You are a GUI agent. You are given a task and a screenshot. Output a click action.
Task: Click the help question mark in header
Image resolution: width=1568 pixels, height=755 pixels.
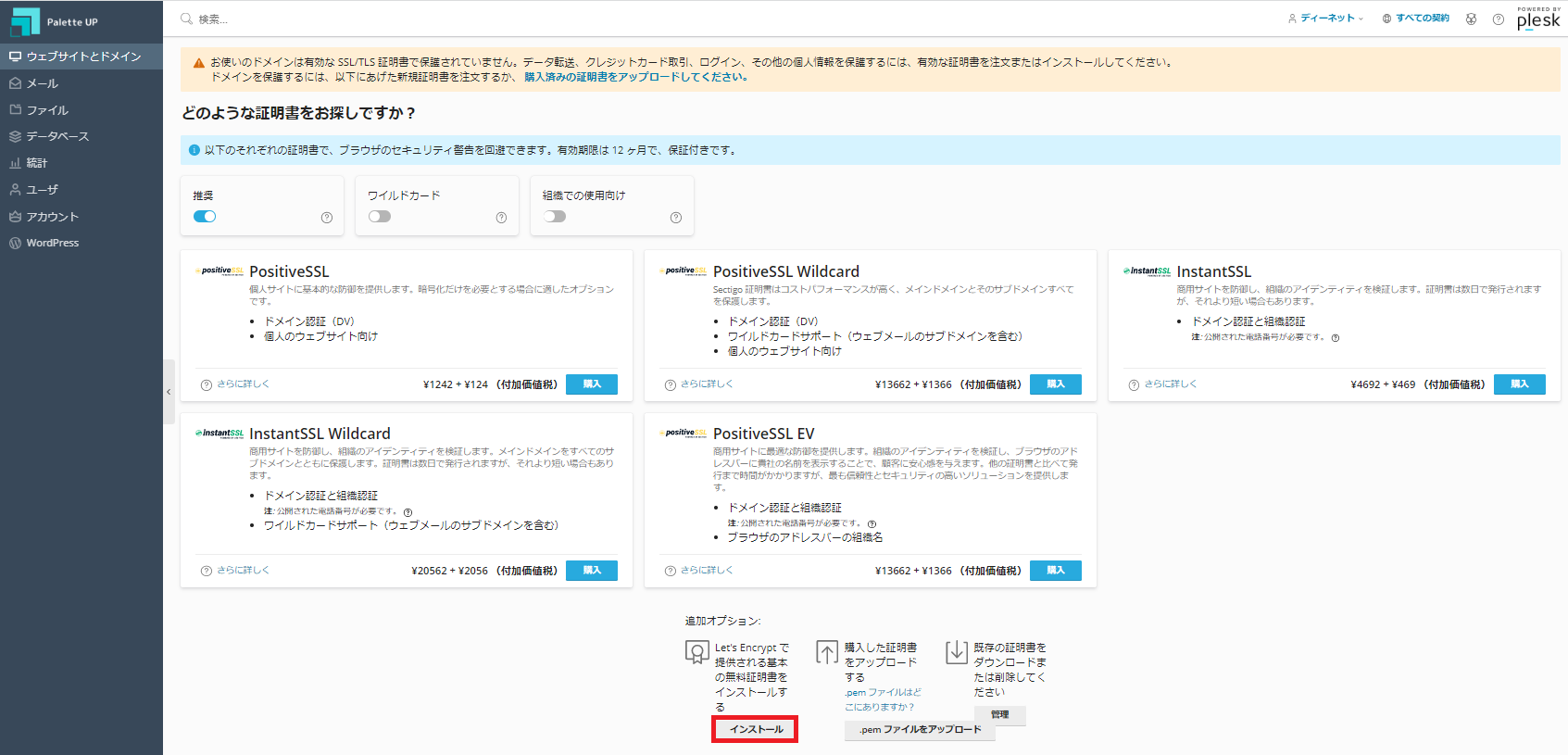[1499, 19]
